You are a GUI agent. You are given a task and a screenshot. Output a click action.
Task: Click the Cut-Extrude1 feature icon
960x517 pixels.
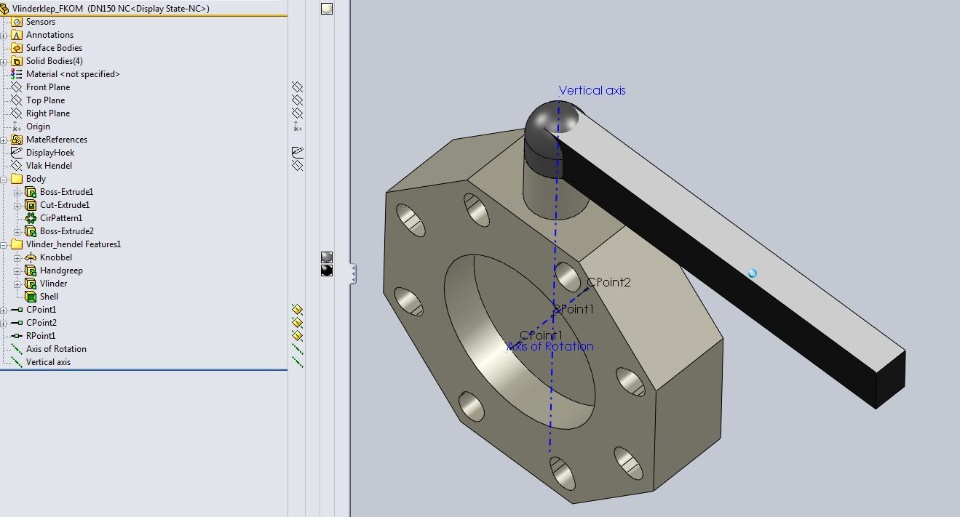31,205
